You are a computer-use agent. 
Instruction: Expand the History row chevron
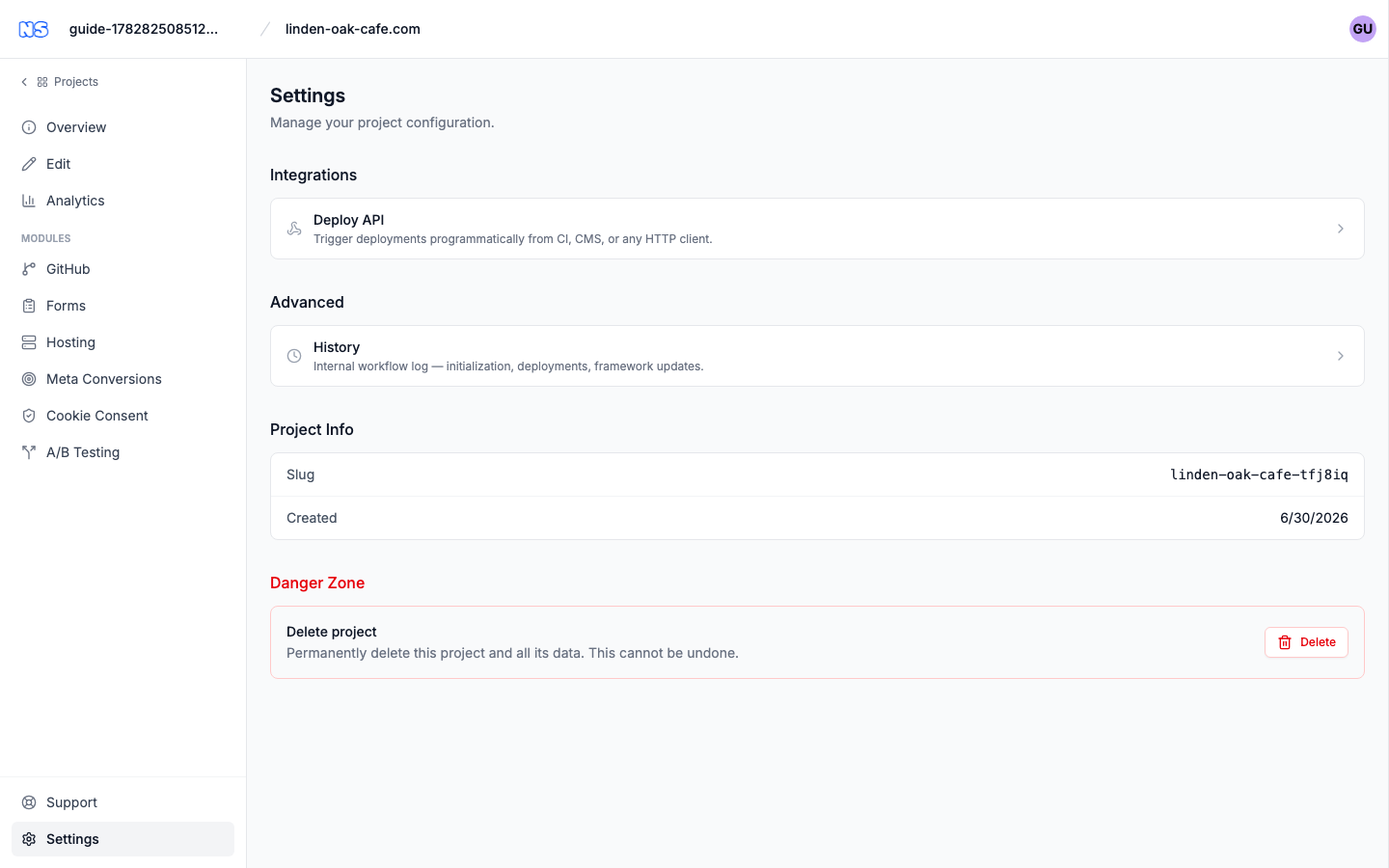[1341, 356]
